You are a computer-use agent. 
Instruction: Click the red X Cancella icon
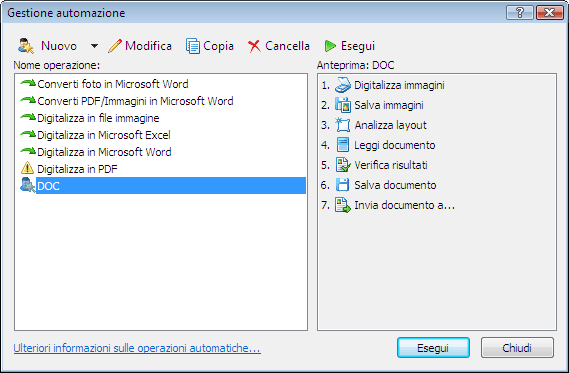coord(254,46)
